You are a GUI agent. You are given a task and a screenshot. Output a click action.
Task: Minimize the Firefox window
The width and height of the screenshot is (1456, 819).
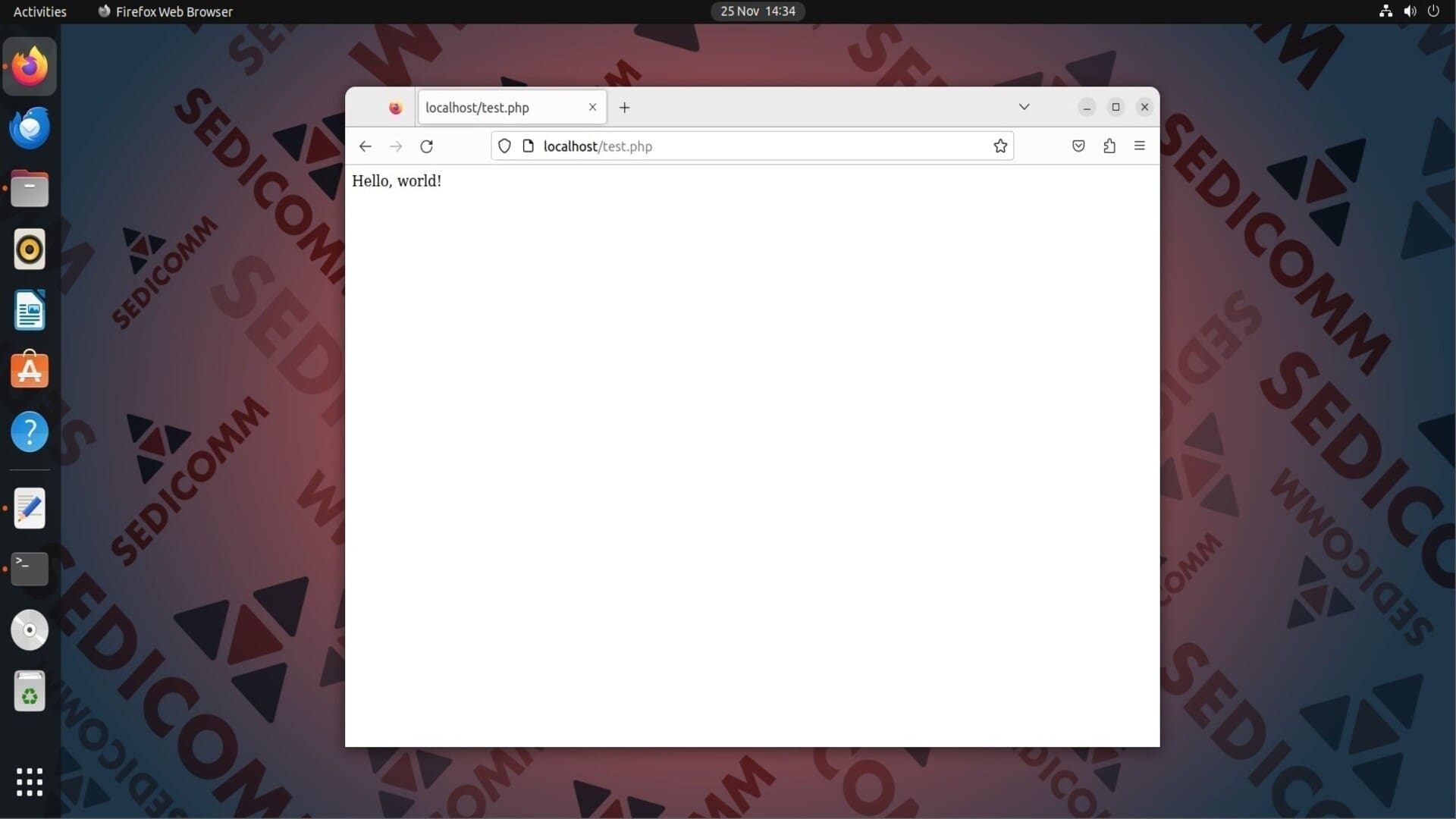coord(1087,107)
